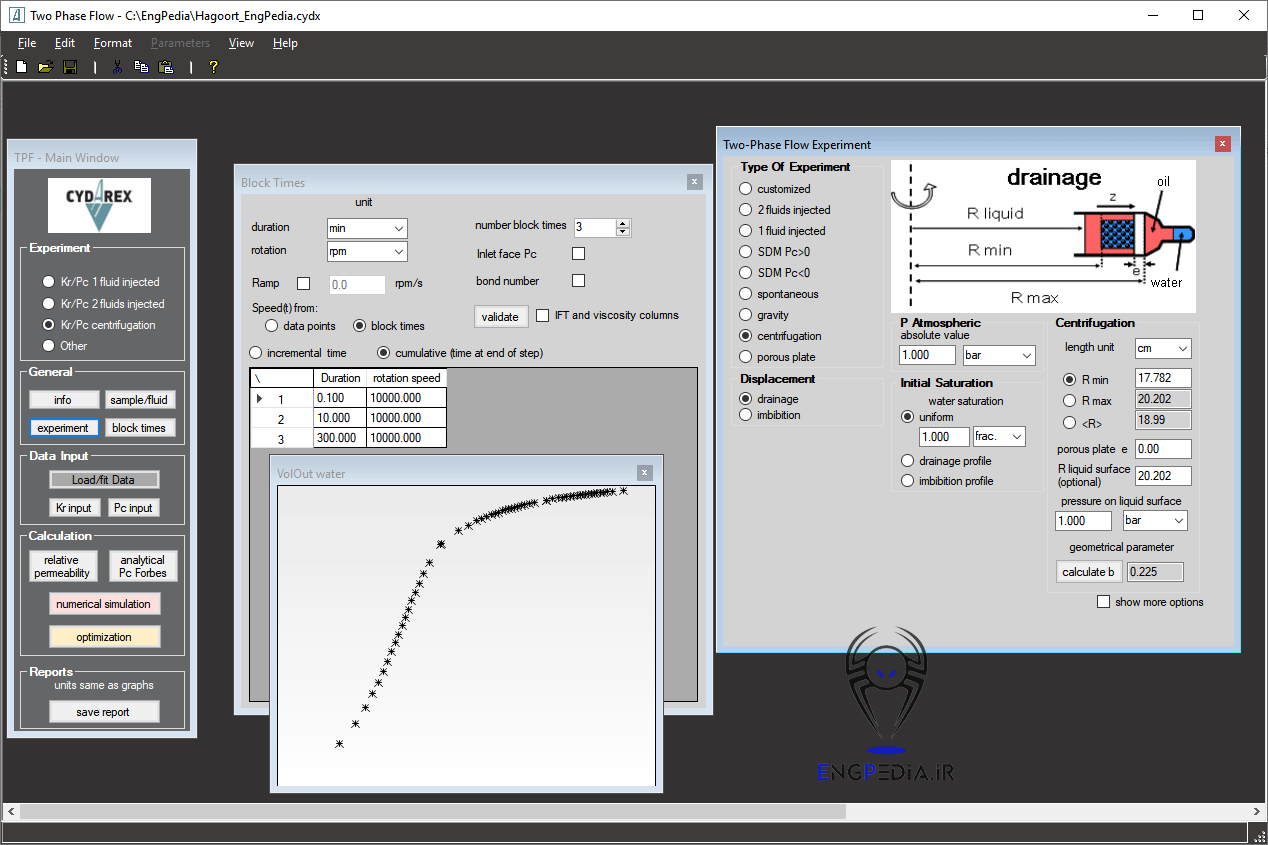Image resolution: width=1268 pixels, height=845 pixels.
Task: Click the Copy toolbar icon
Action: (141, 67)
